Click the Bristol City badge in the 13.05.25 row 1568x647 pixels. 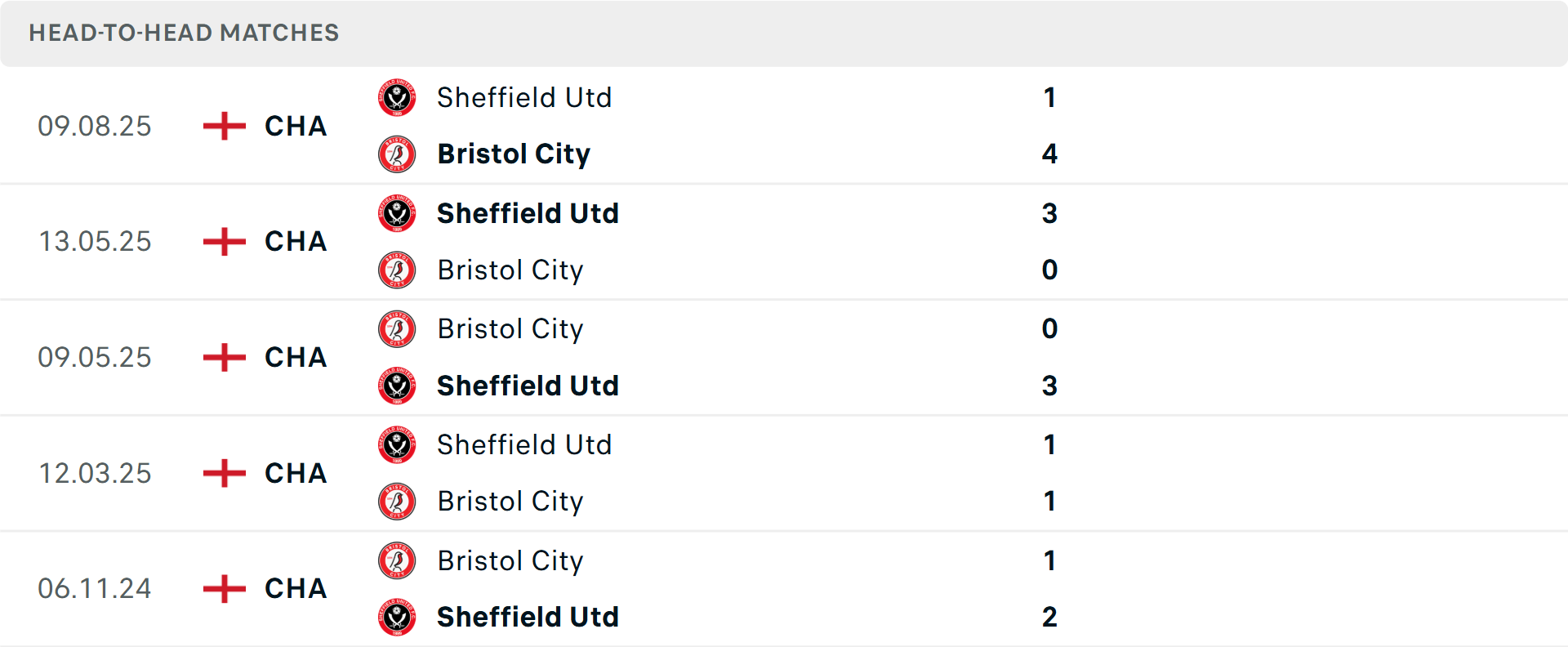point(397,270)
